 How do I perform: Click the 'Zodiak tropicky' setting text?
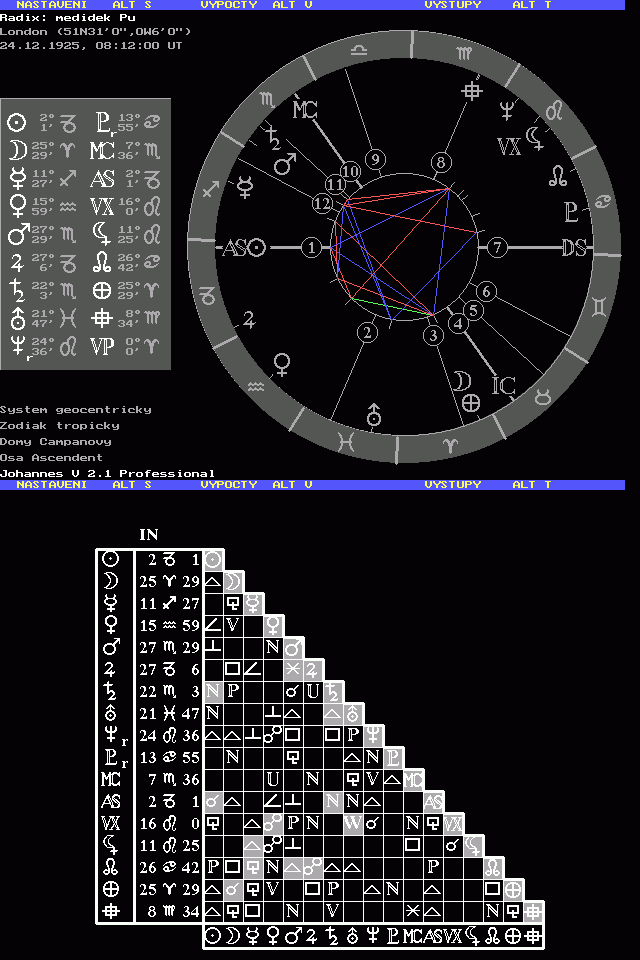click(x=60, y=425)
